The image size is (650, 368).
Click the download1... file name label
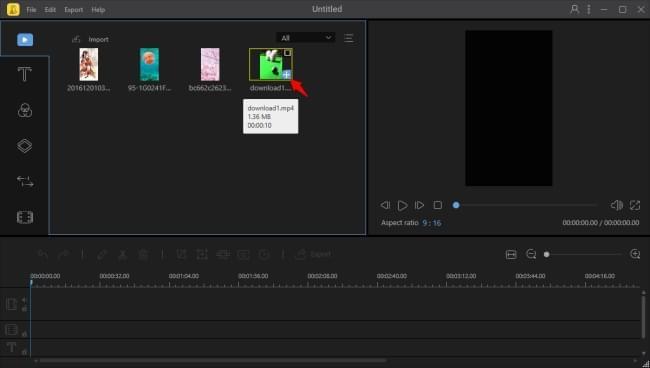(270, 88)
